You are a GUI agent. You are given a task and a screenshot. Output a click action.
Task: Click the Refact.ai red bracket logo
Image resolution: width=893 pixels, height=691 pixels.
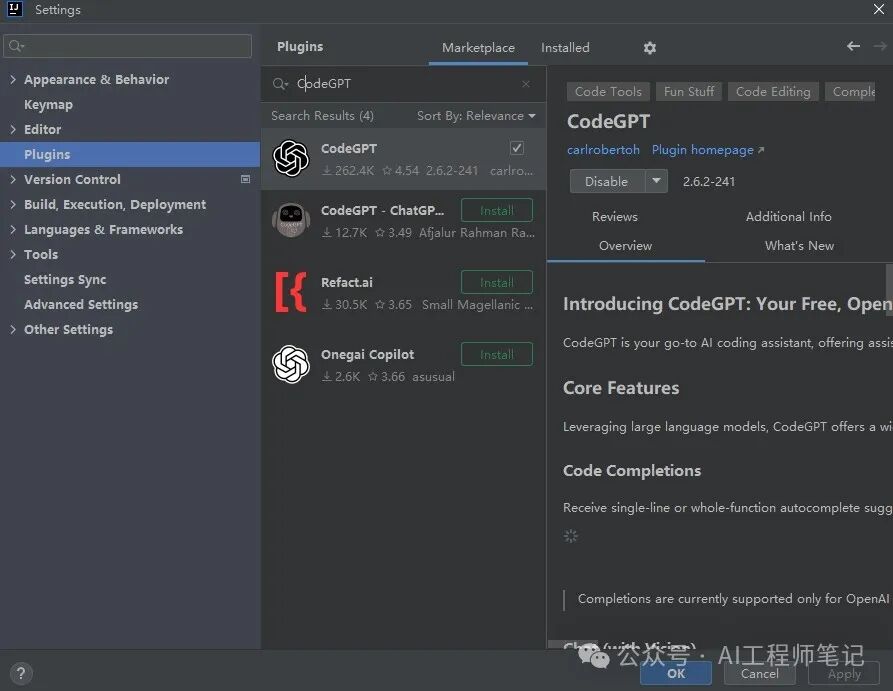291,292
